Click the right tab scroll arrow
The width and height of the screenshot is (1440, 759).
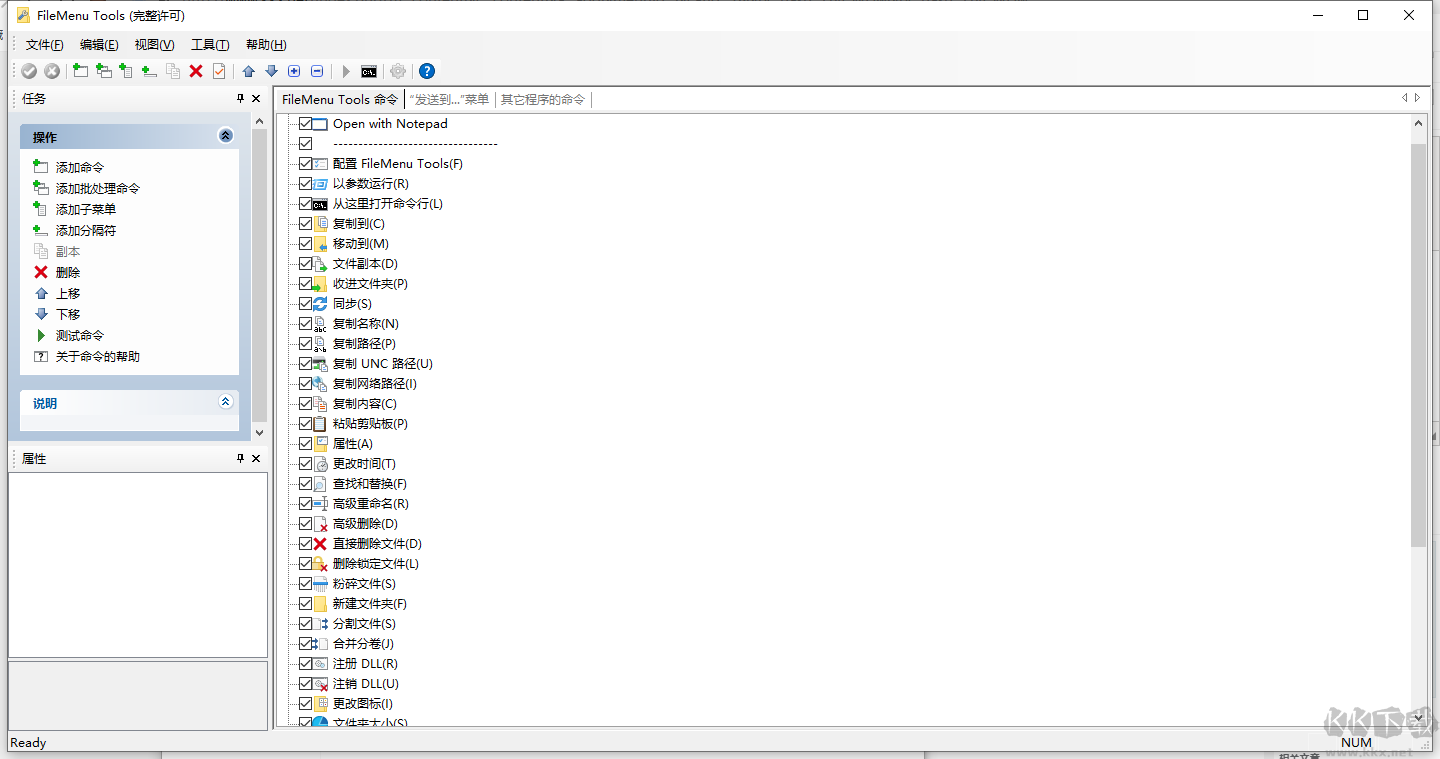(x=1418, y=99)
